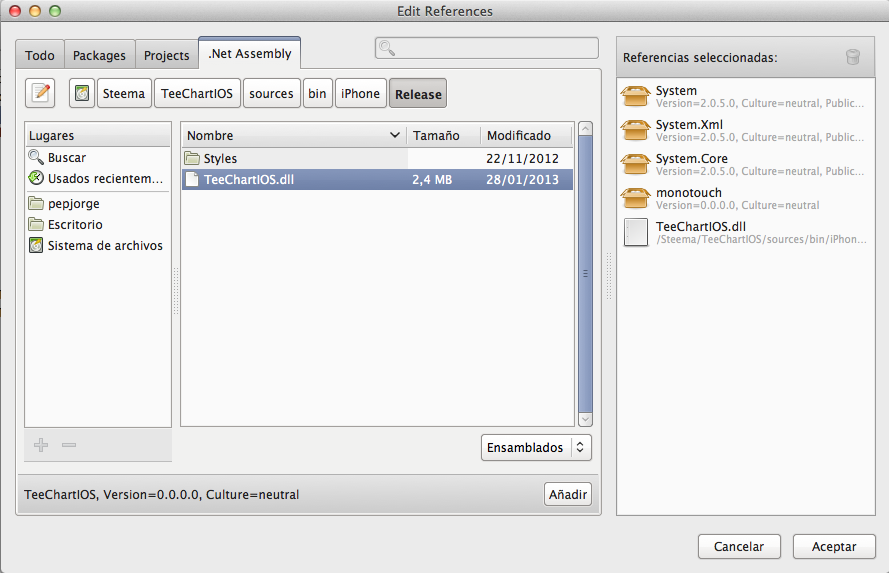
Task: Click the minus icon to remove a bookmark
Action: coord(69,445)
